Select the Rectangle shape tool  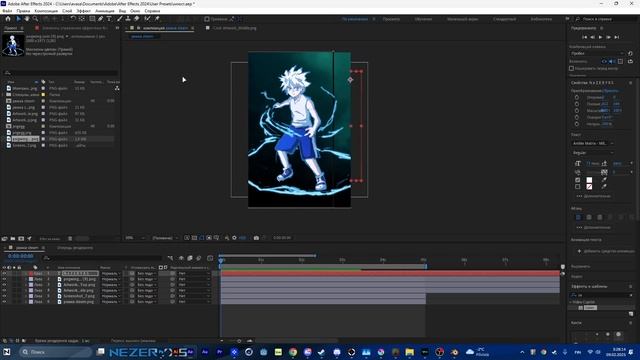(92, 19)
